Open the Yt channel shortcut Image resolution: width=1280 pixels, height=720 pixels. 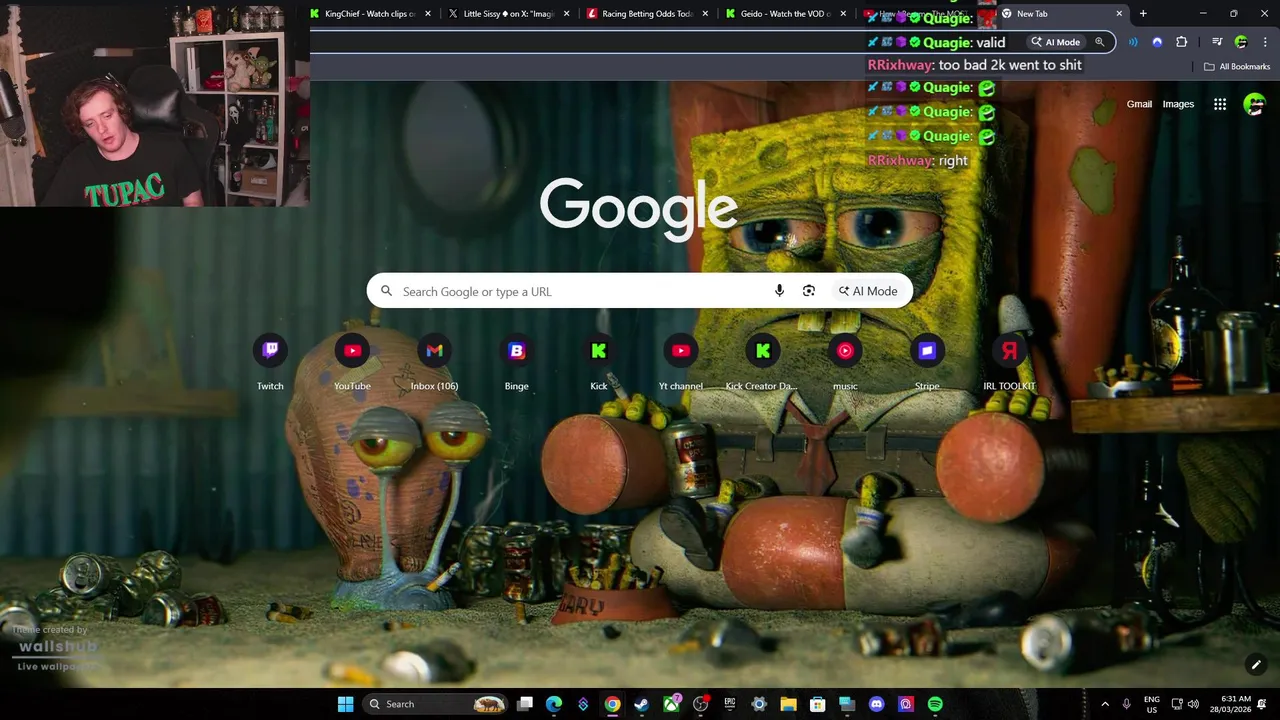pos(681,363)
